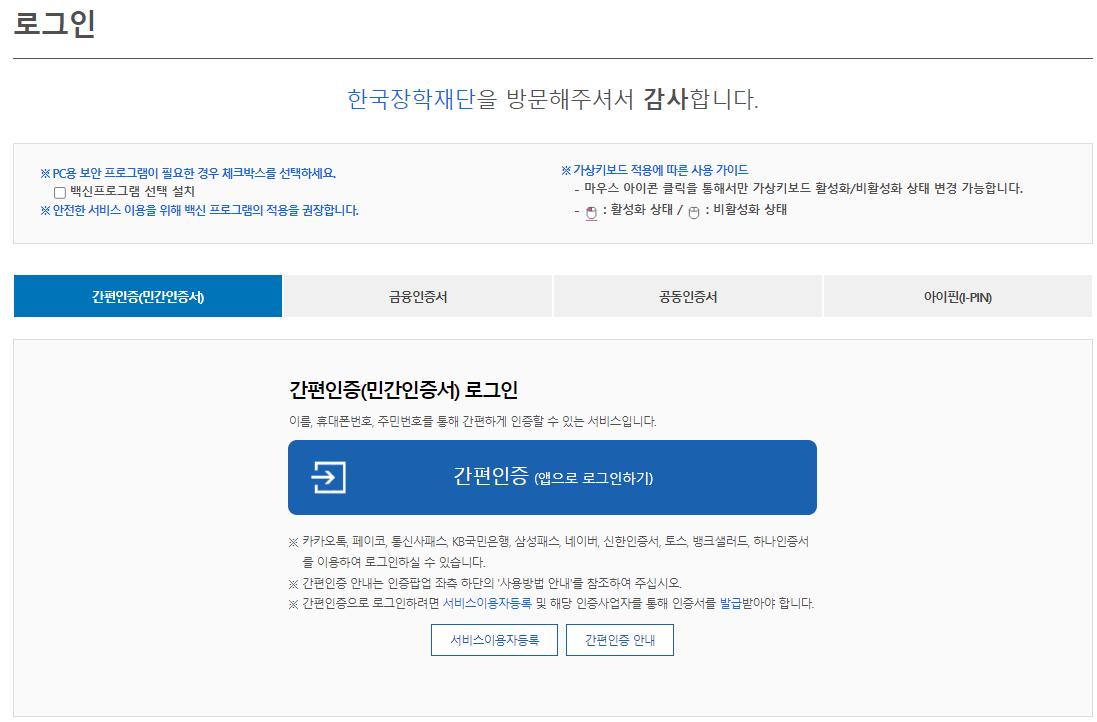Check the 백신프로그램 선택 설치 checkbox

click(x=59, y=192)
